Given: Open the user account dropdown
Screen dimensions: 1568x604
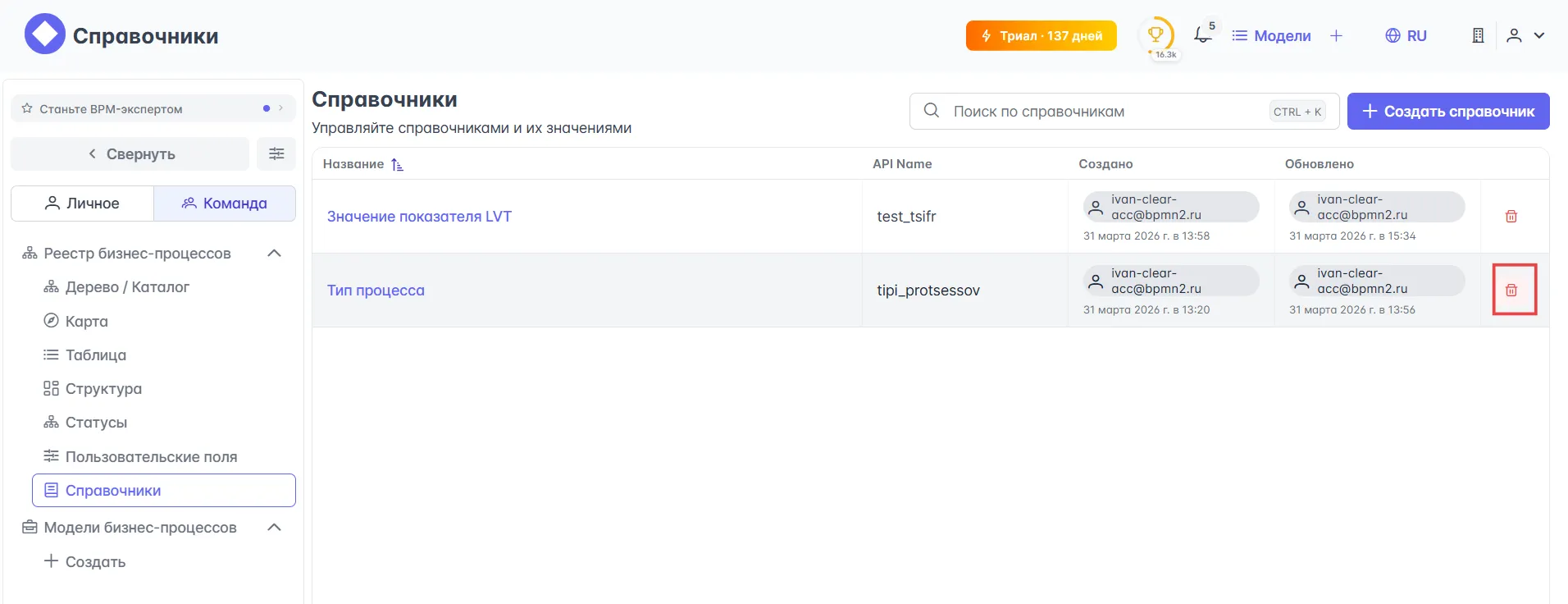Looking at the screenshot, I should click(1525, 35).
